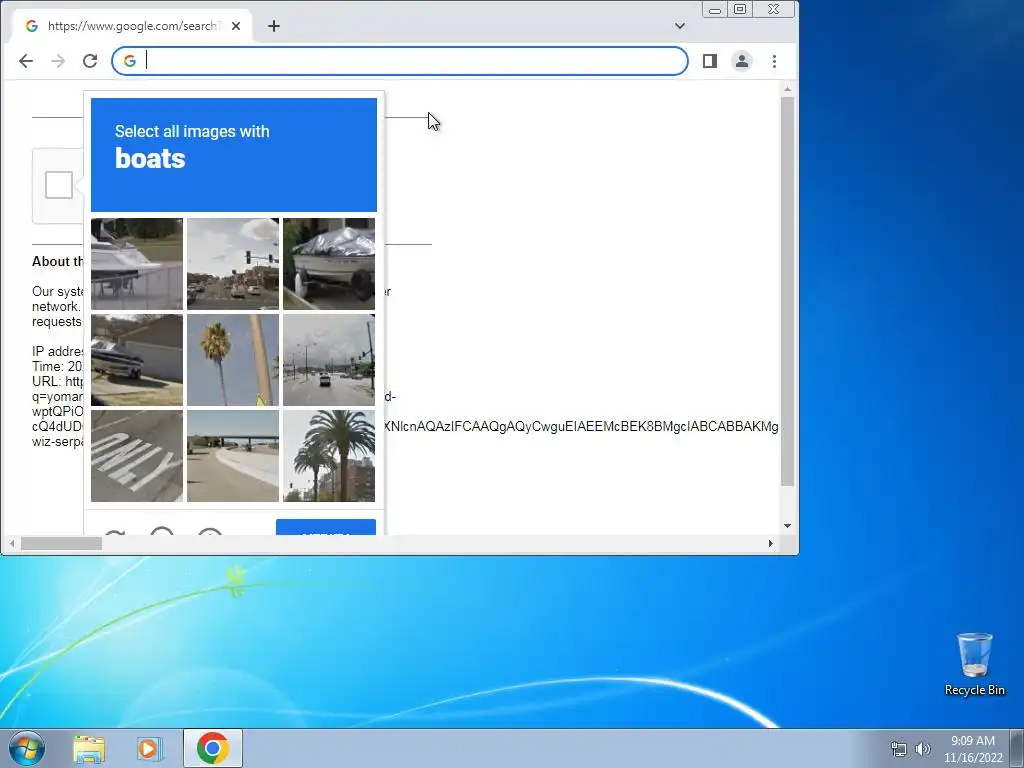Expand the tab search chevron
The height and width of the screenshot is (768, 1024).
tap(680, 26)
